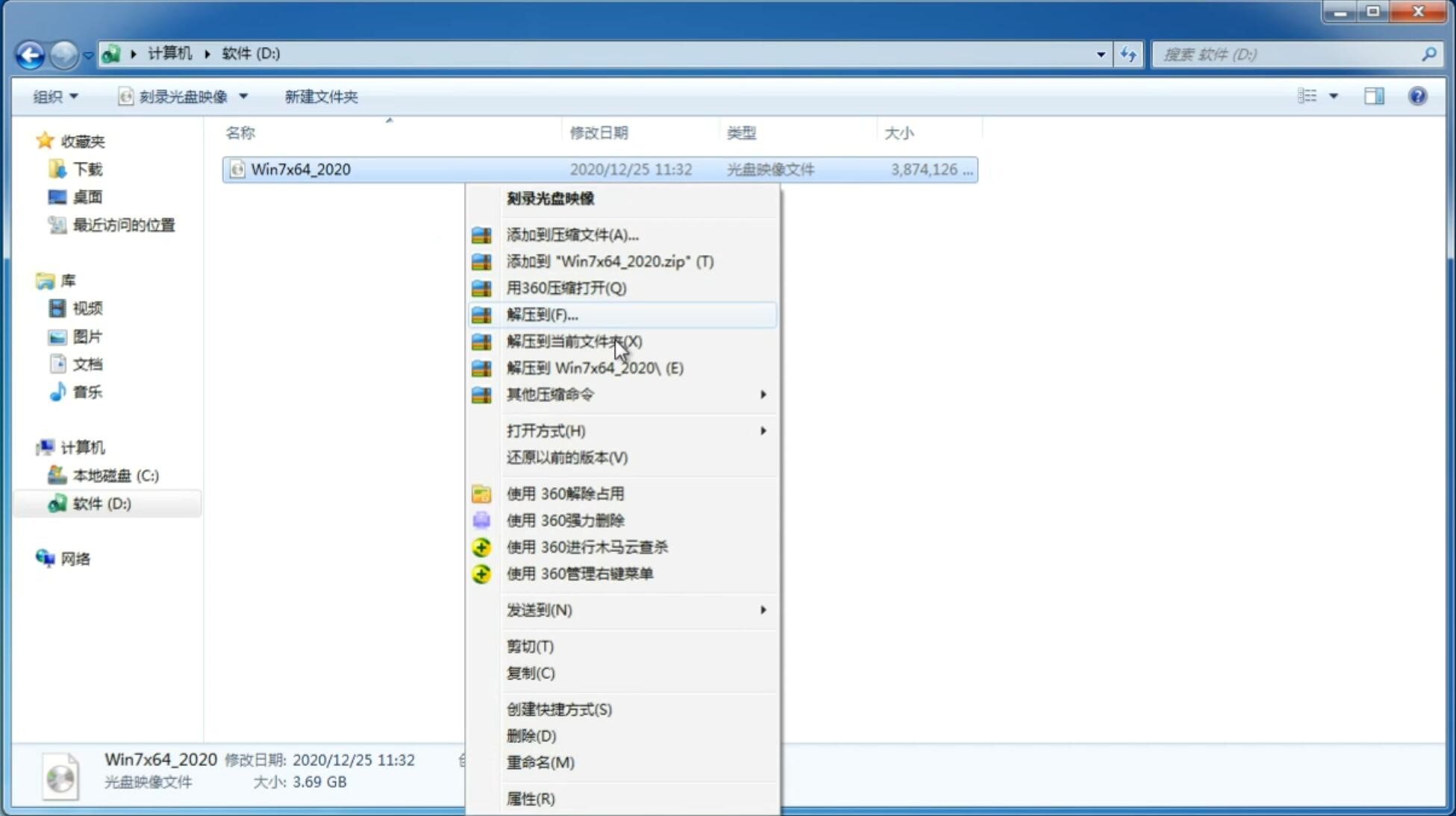Click 搜索软件 D search input field

pos(1290,54)
